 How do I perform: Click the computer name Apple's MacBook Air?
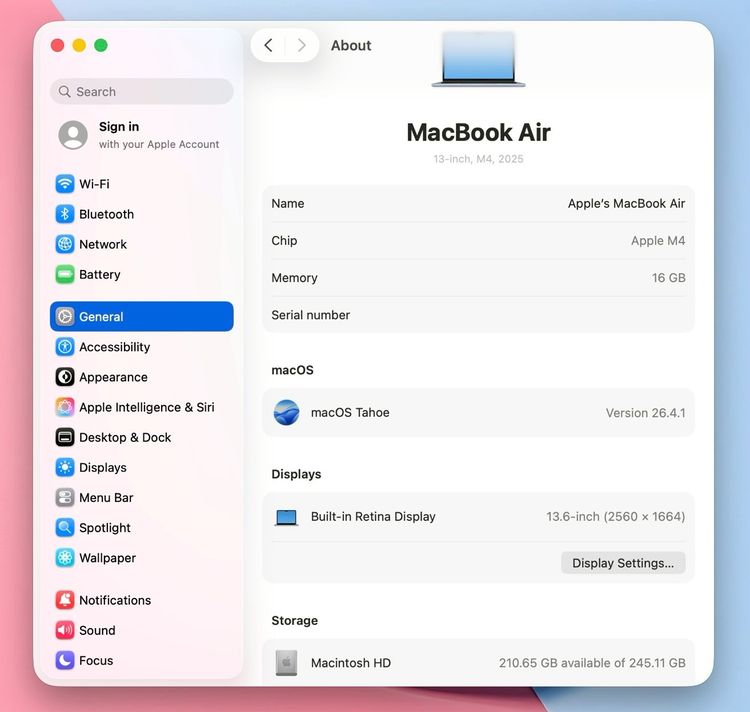[x=626, y=204]
